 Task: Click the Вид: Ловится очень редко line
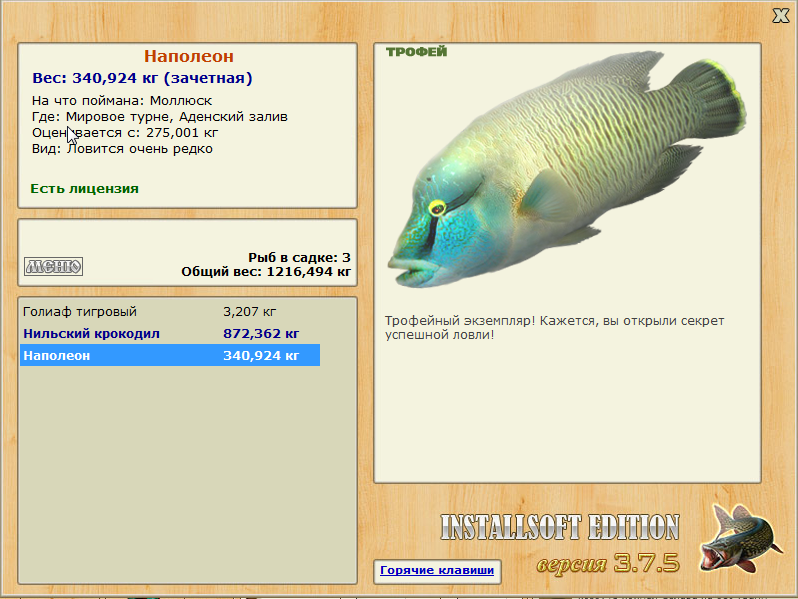pyautogui.click(x=122, y=149)
